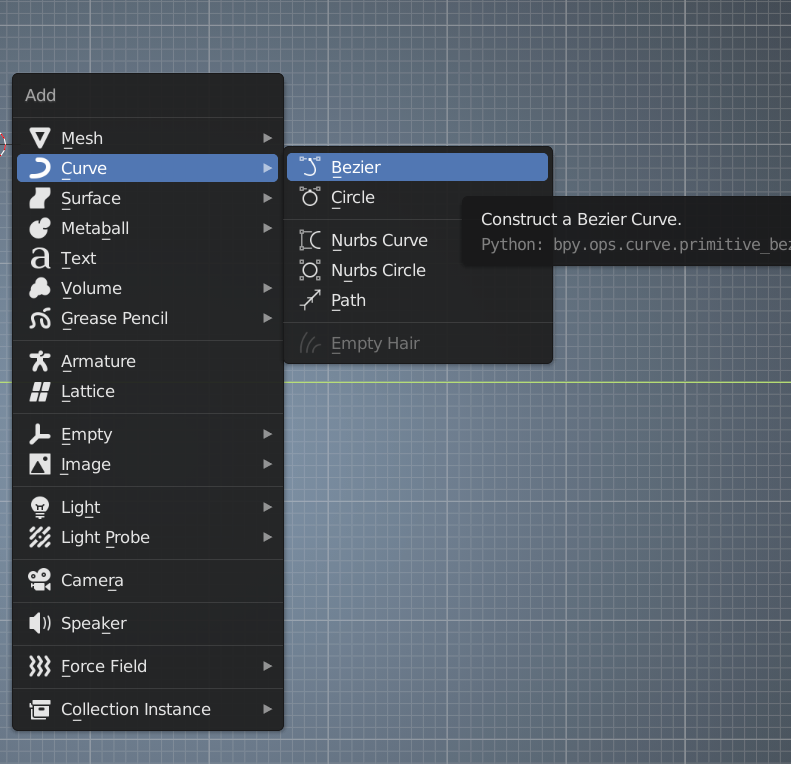
Task: Click the Force Field waves icon
Action: tap(40, 666)
